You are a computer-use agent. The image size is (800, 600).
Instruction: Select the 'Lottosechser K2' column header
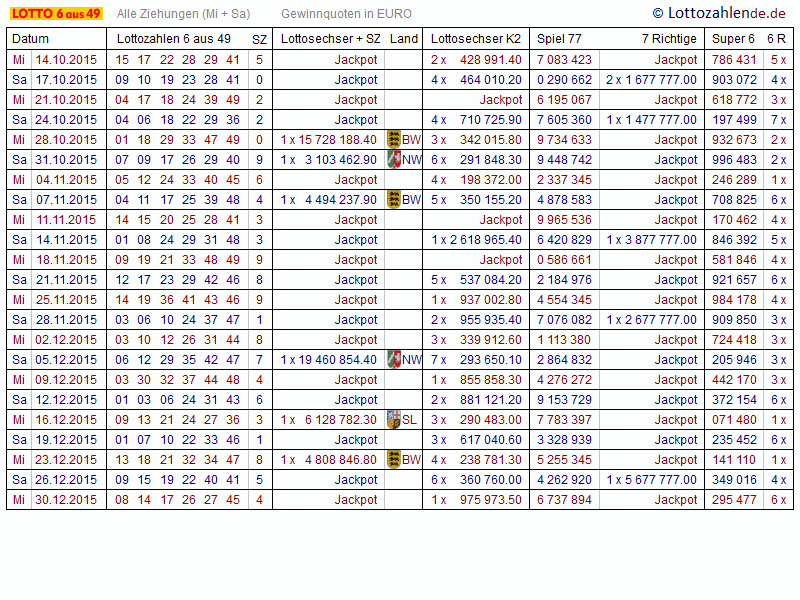click(476, 39)
